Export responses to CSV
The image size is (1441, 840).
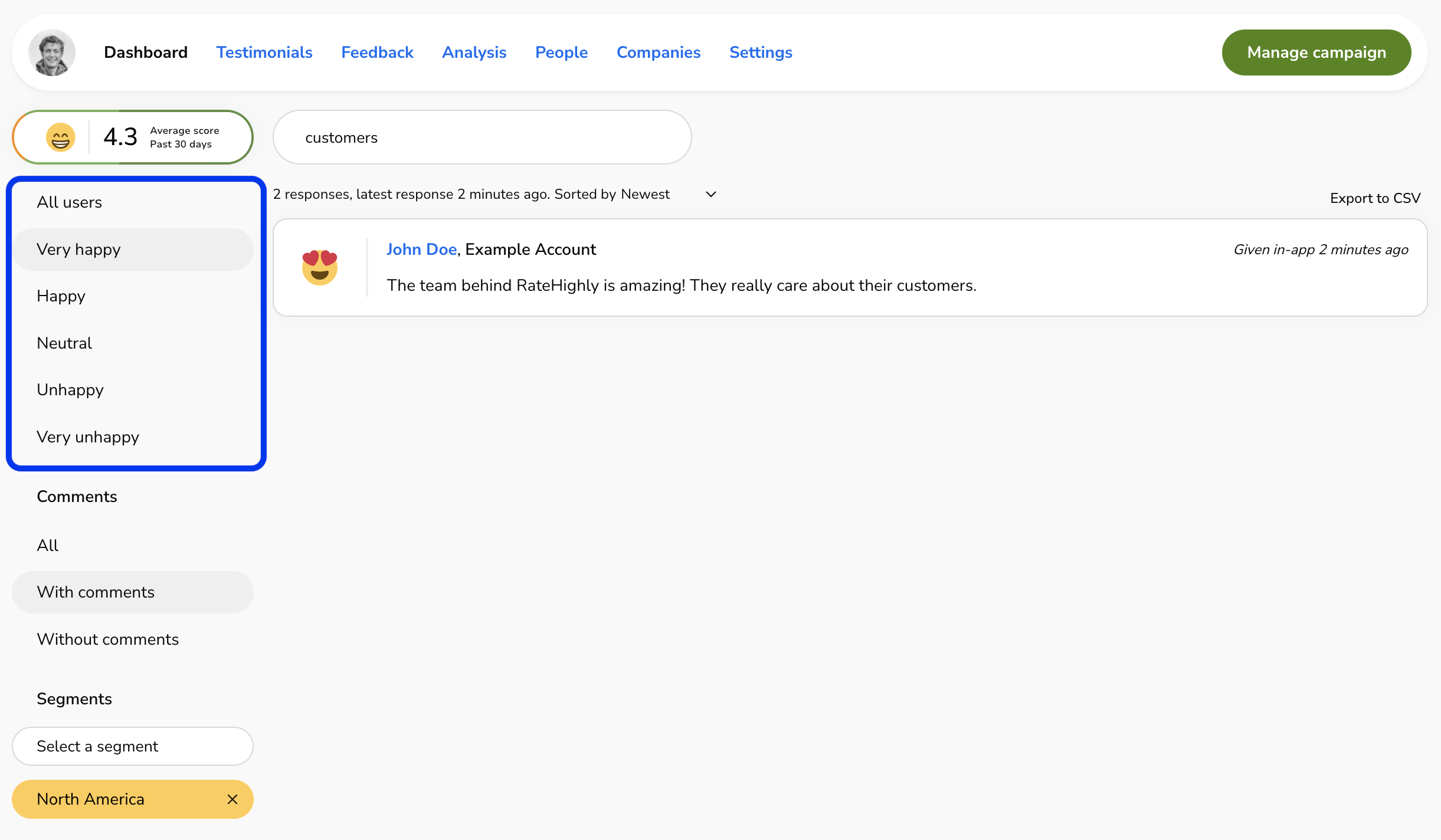tap(1375, 198)
